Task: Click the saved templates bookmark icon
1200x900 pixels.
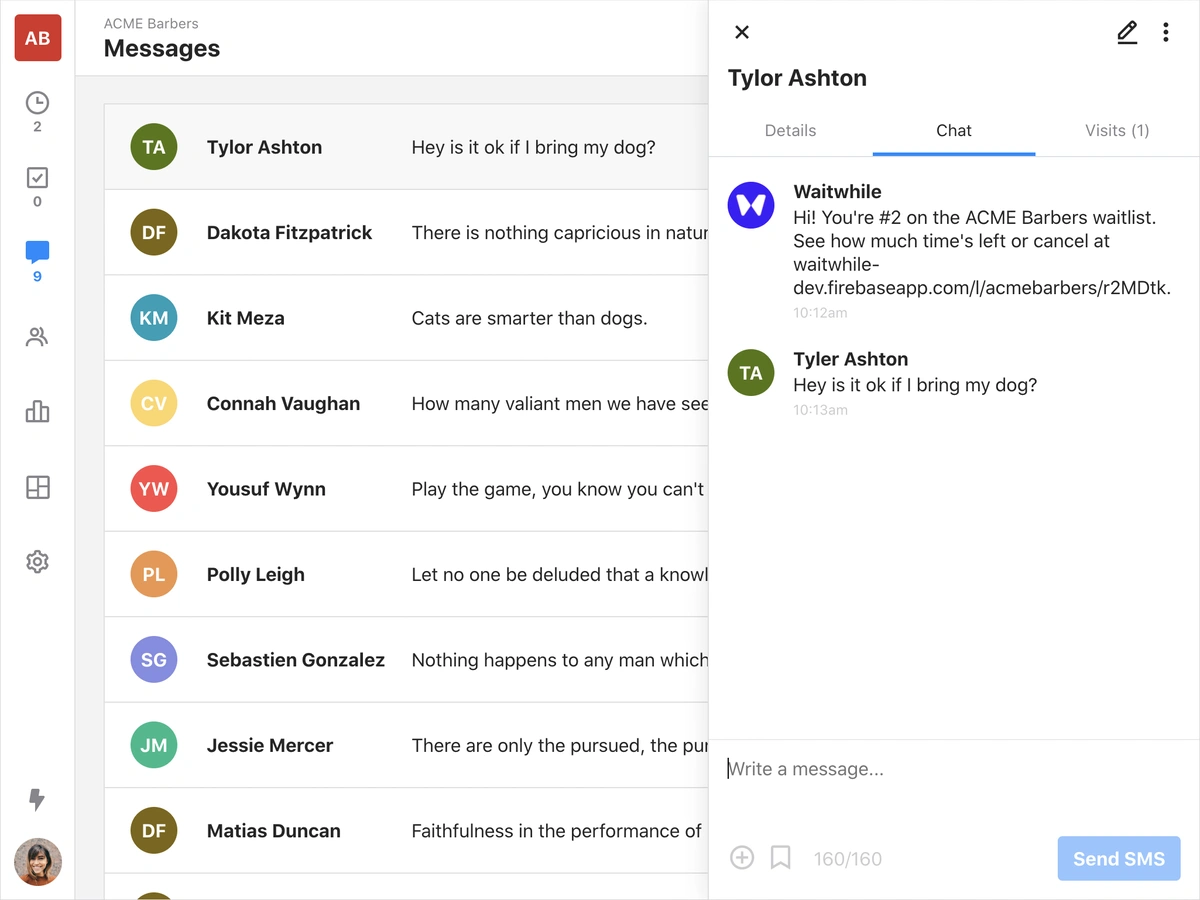Action: click(x=781, y=857)
